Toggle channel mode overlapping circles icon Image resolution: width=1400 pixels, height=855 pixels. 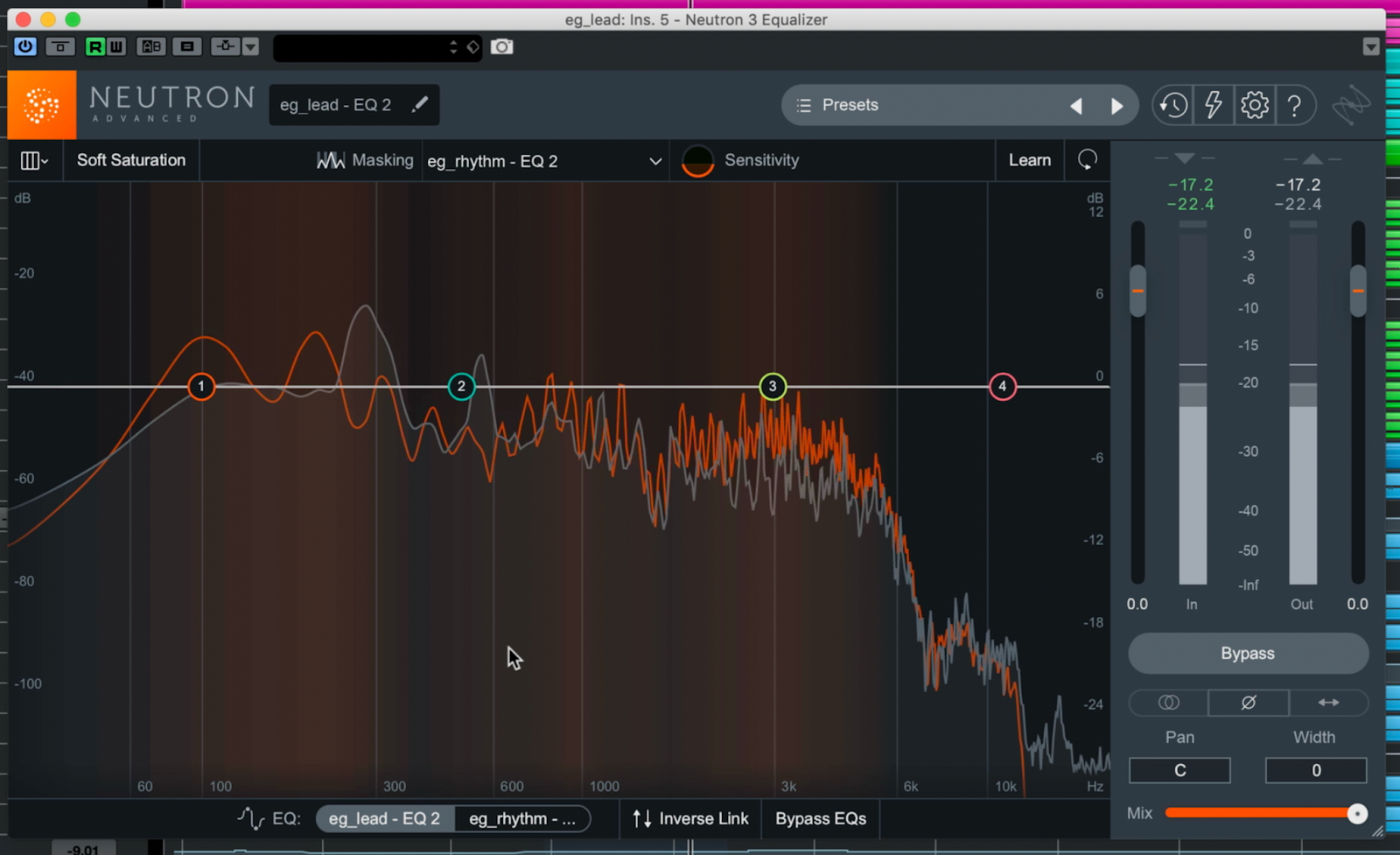click(x=1169, y=703)
